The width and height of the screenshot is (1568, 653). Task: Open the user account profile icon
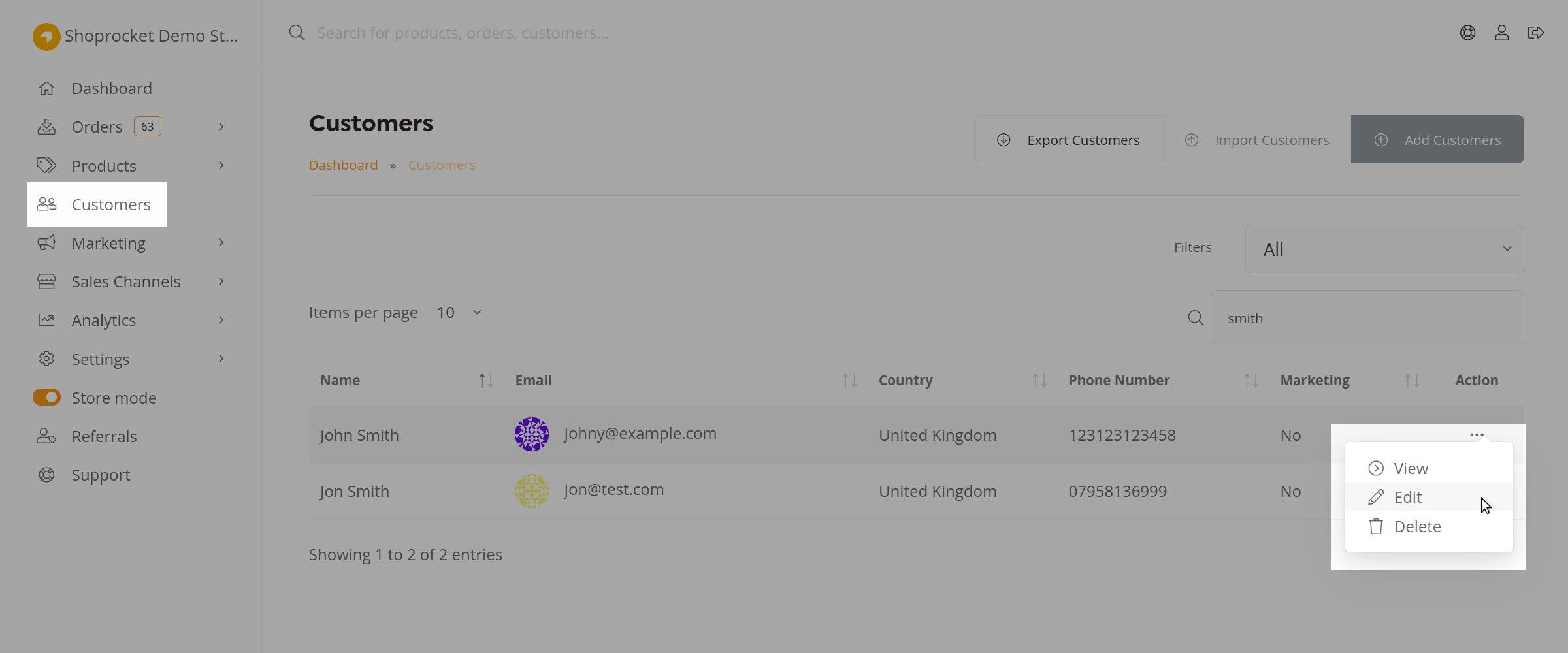1501,33
